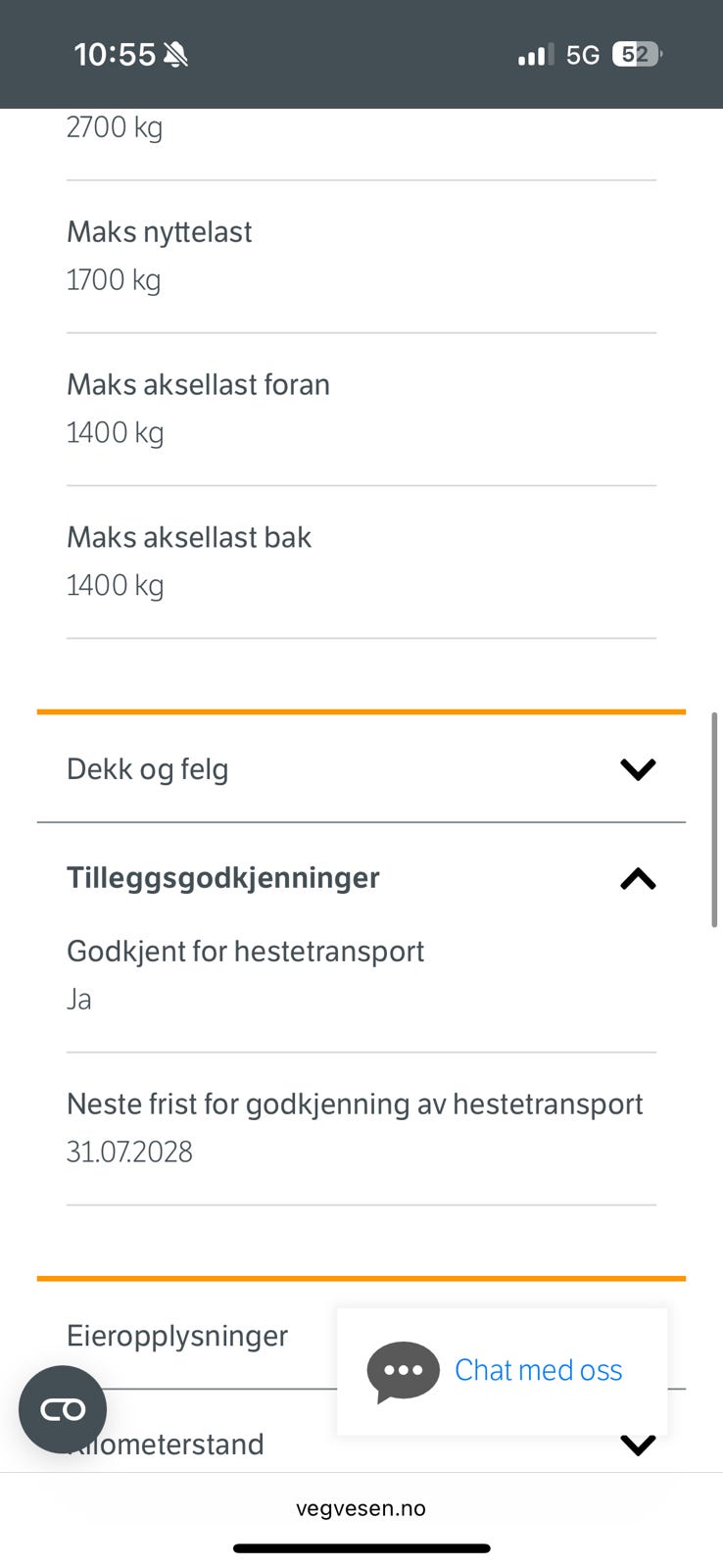Screen dimensions: 723x1568
Task: Tap the Godkjent for hestetransport label
Action: 245,952
